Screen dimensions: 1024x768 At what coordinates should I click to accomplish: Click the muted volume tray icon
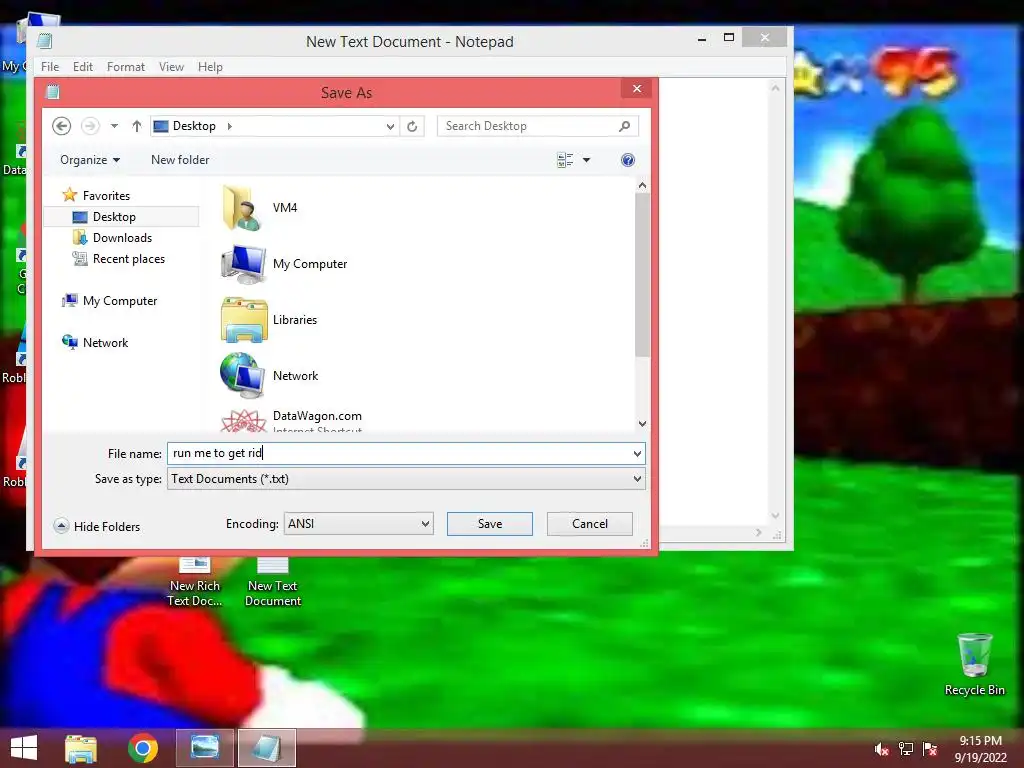coord(882,749)
